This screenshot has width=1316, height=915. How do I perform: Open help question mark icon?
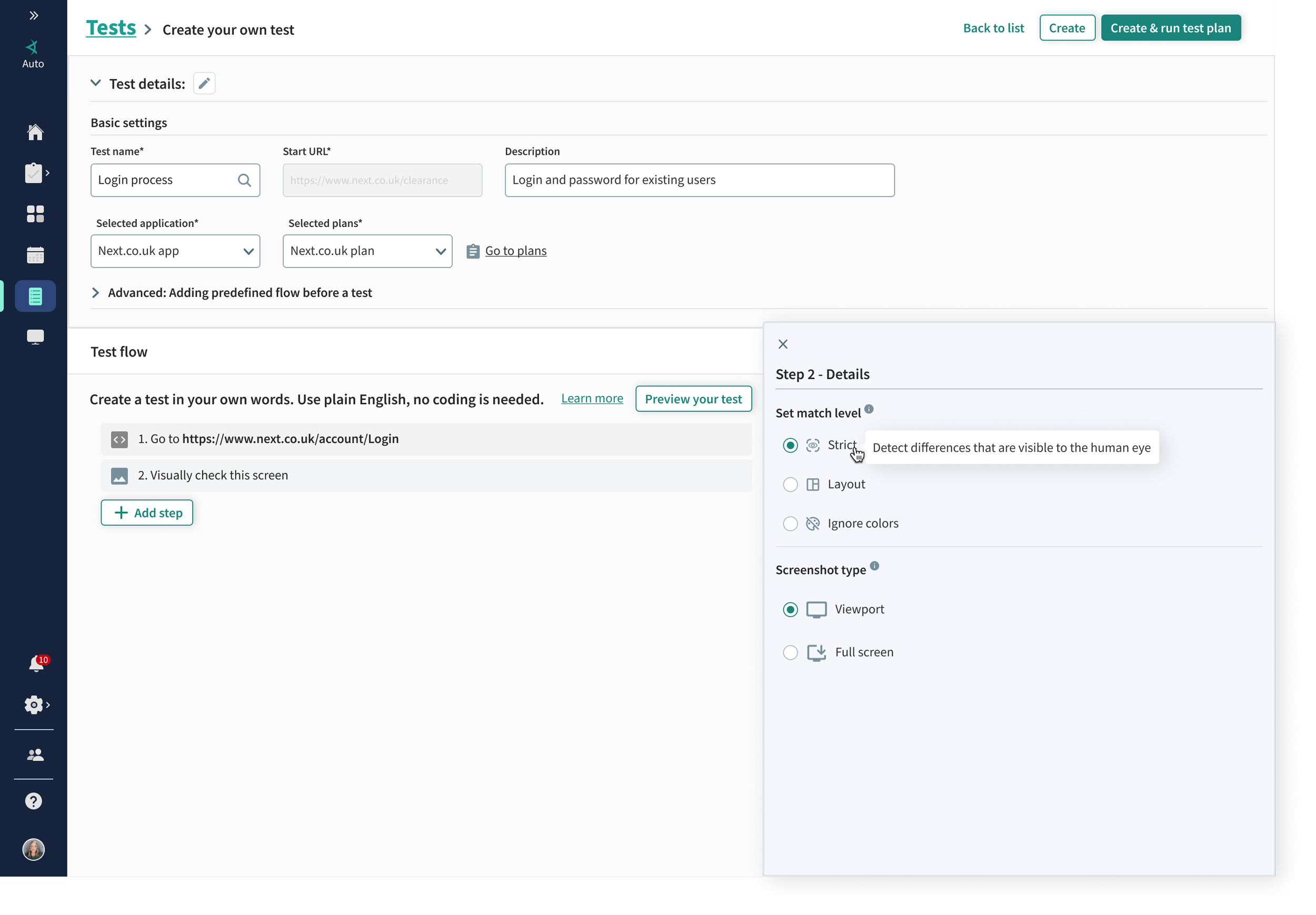(33, 801)
